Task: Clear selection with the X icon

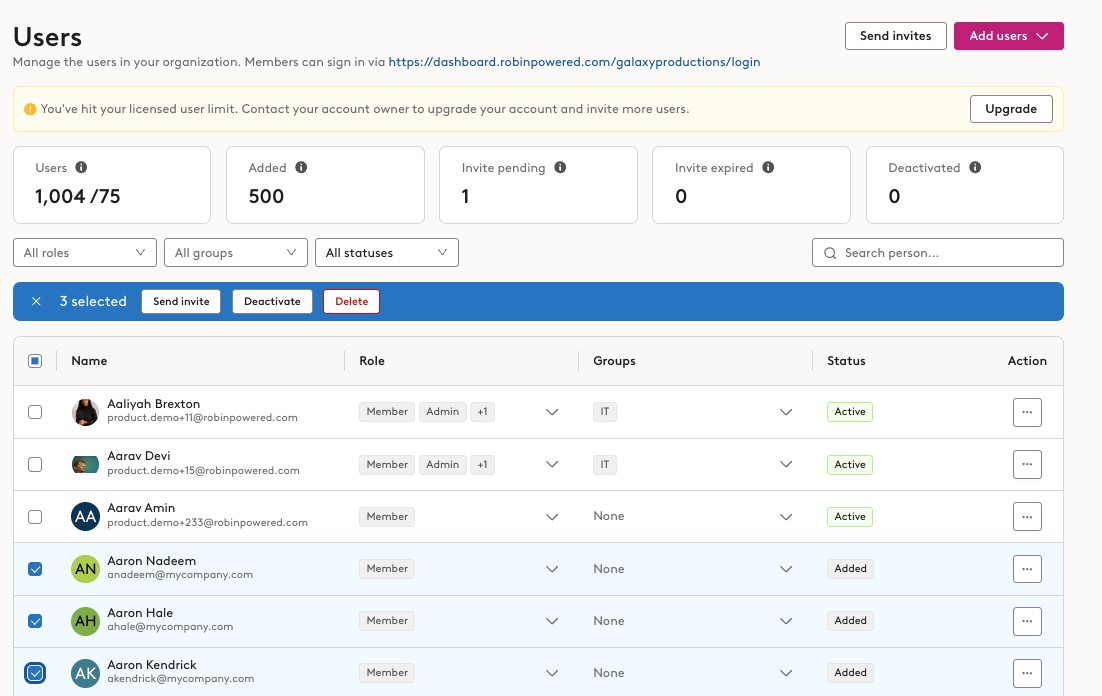Action: pyautogui.click(x=37, y=302)
